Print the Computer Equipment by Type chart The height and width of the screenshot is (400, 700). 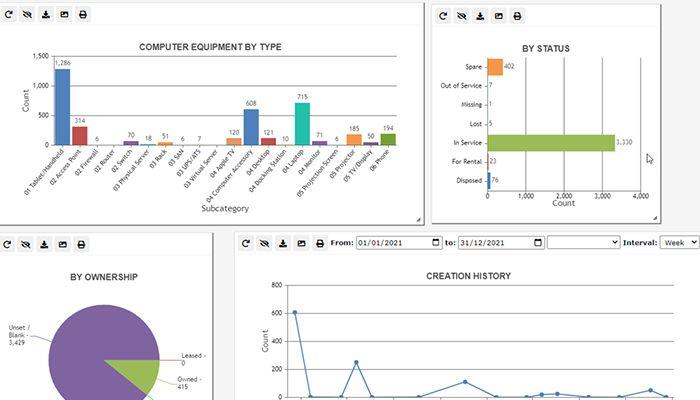coord(83,15)
